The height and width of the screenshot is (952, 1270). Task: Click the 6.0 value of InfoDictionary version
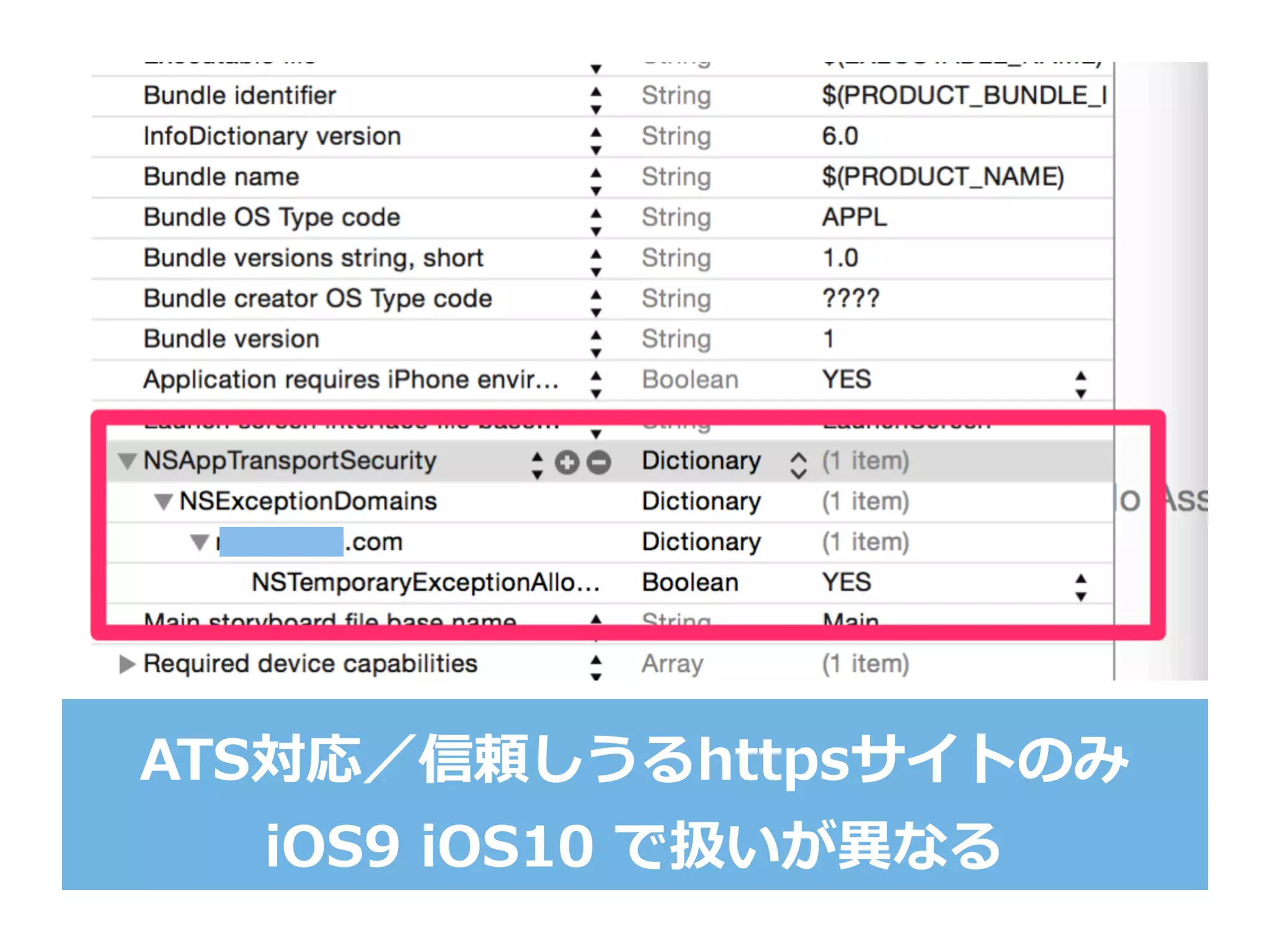pos(840,136)
